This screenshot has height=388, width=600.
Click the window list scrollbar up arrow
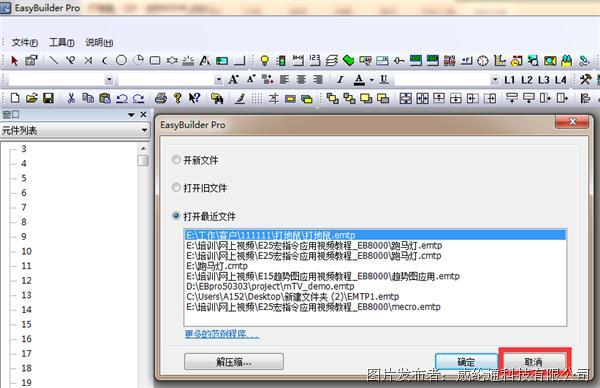click(143, 148)
